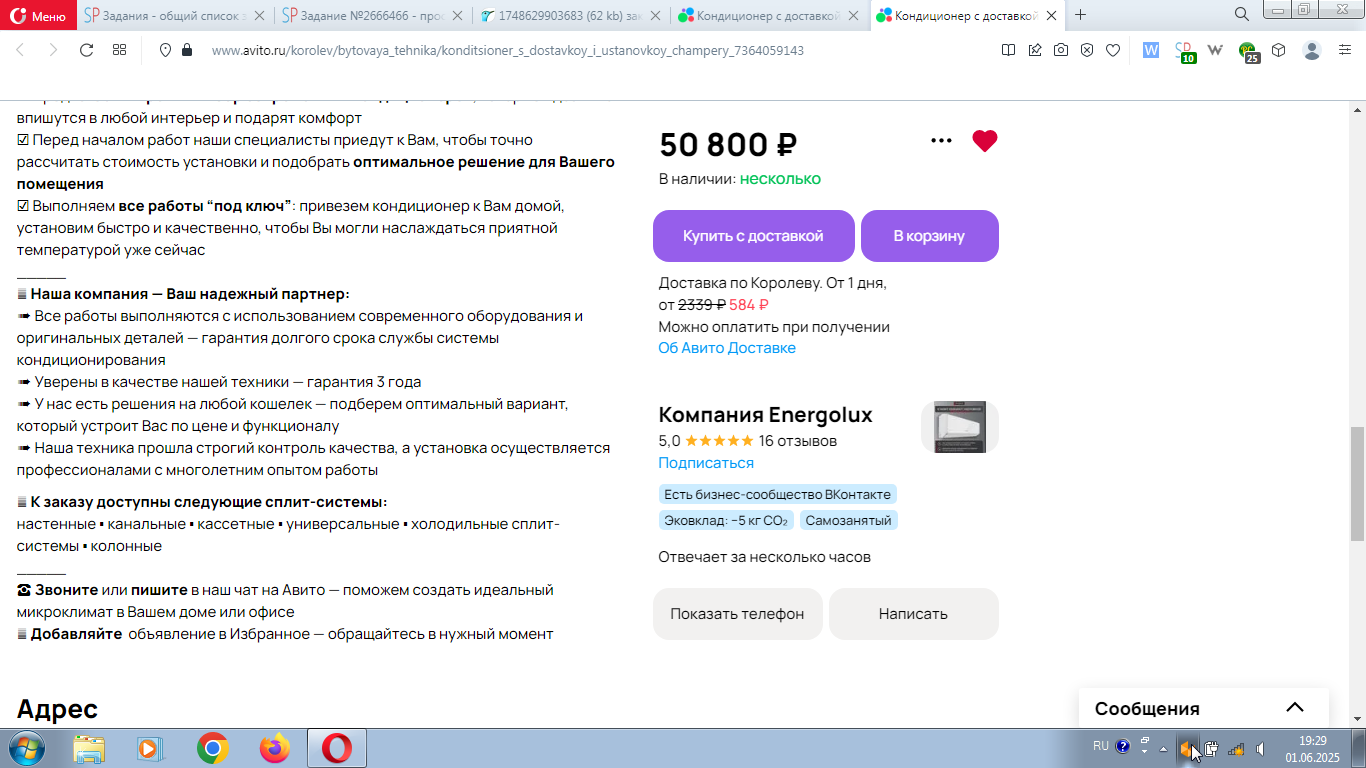Click the 'Написать' message button
Image resolution: width=1366 pixels, height=768 pixels.
[913, 614]
